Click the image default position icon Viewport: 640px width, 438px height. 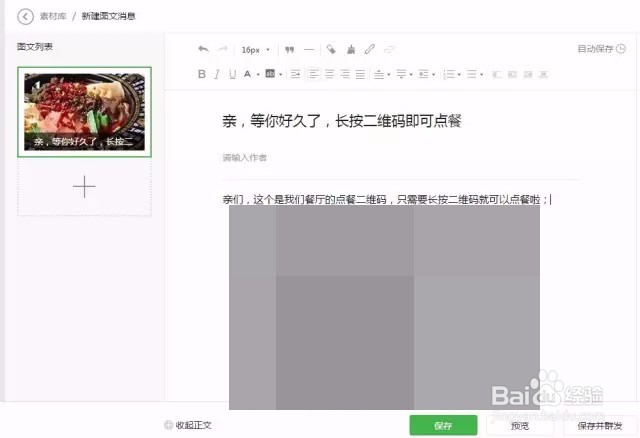coord(512,74)
